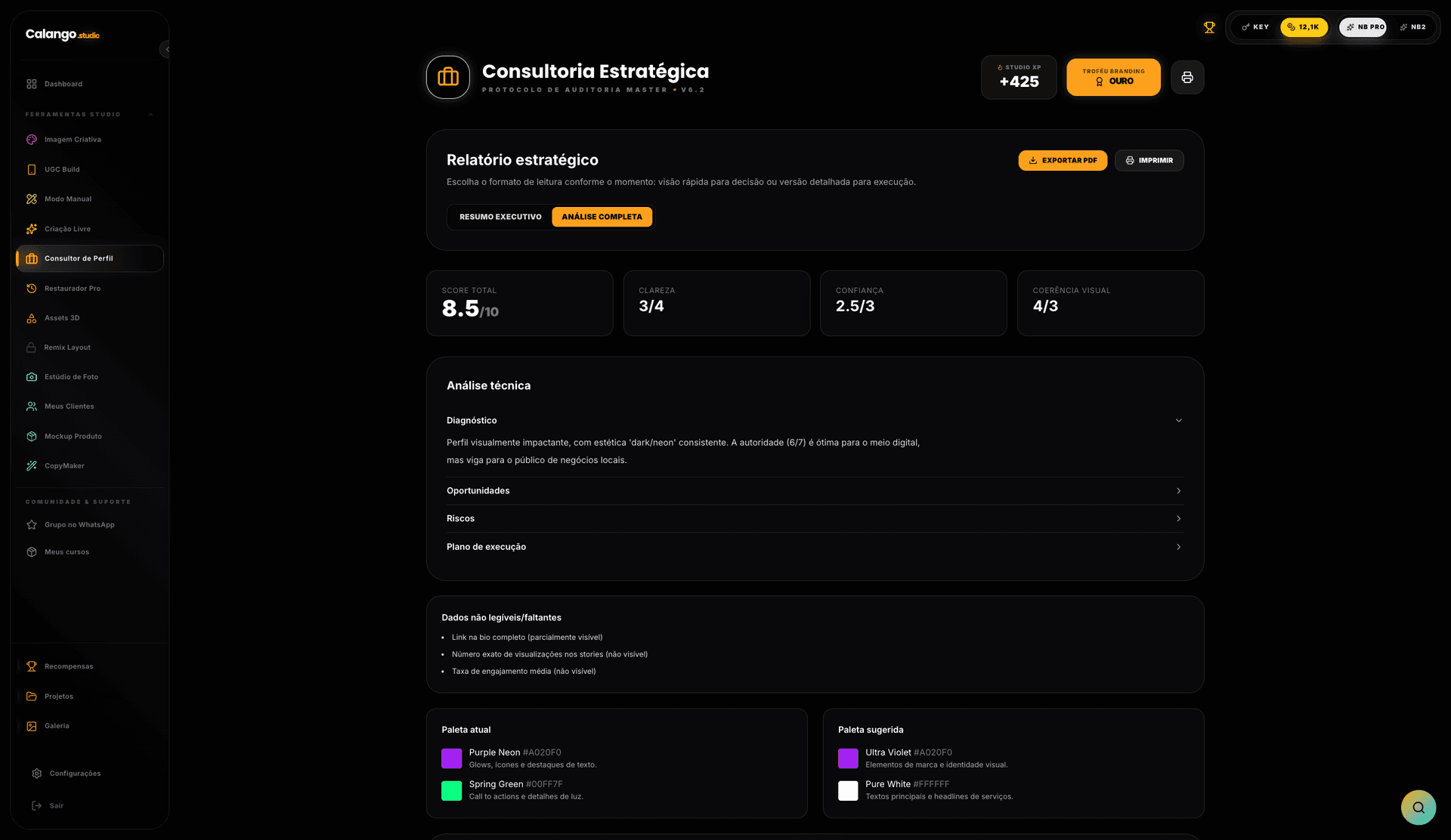This screenshot has height=840, width=1451.
Task: Click Sair to log out
Action: (x=89, y=806)
